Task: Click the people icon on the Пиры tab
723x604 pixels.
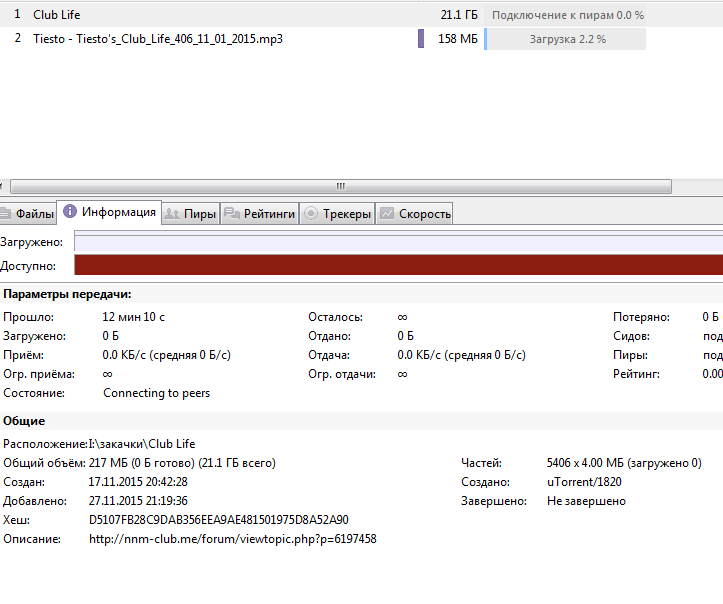Action: pos(172,214)
